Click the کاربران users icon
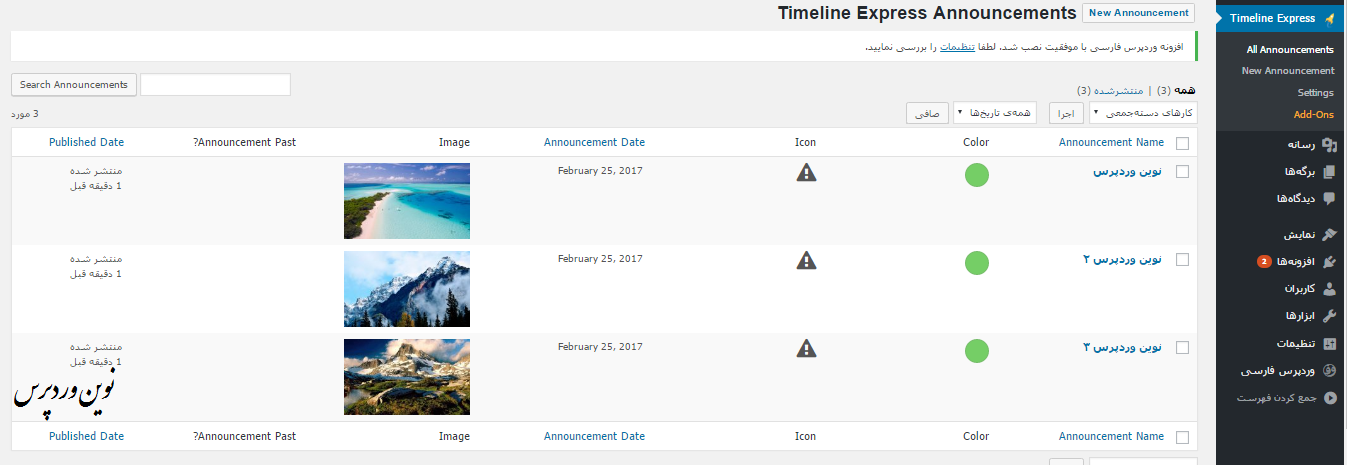The height and width of the screenshot is (465, 1347). tap(1329, 289)
